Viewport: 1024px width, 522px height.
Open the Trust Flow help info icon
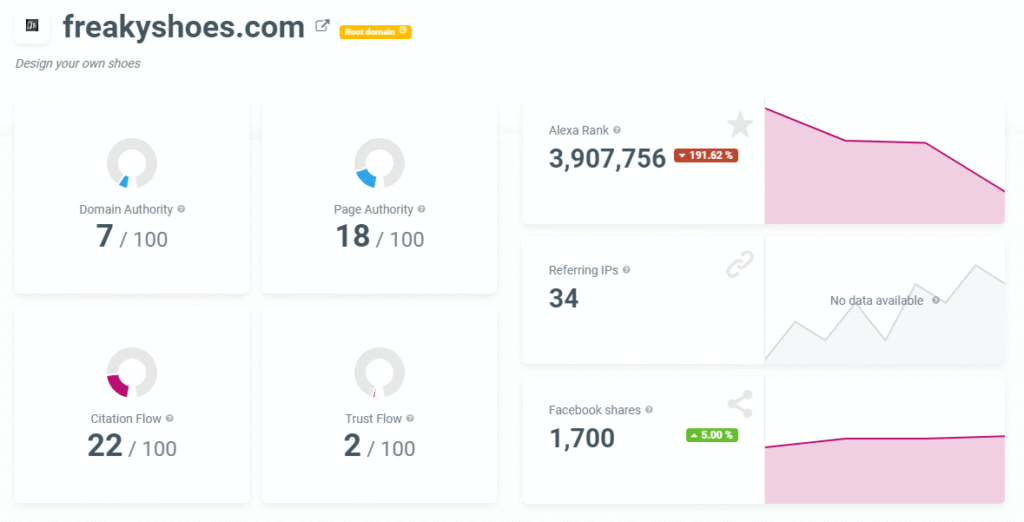tap(410, 419)
